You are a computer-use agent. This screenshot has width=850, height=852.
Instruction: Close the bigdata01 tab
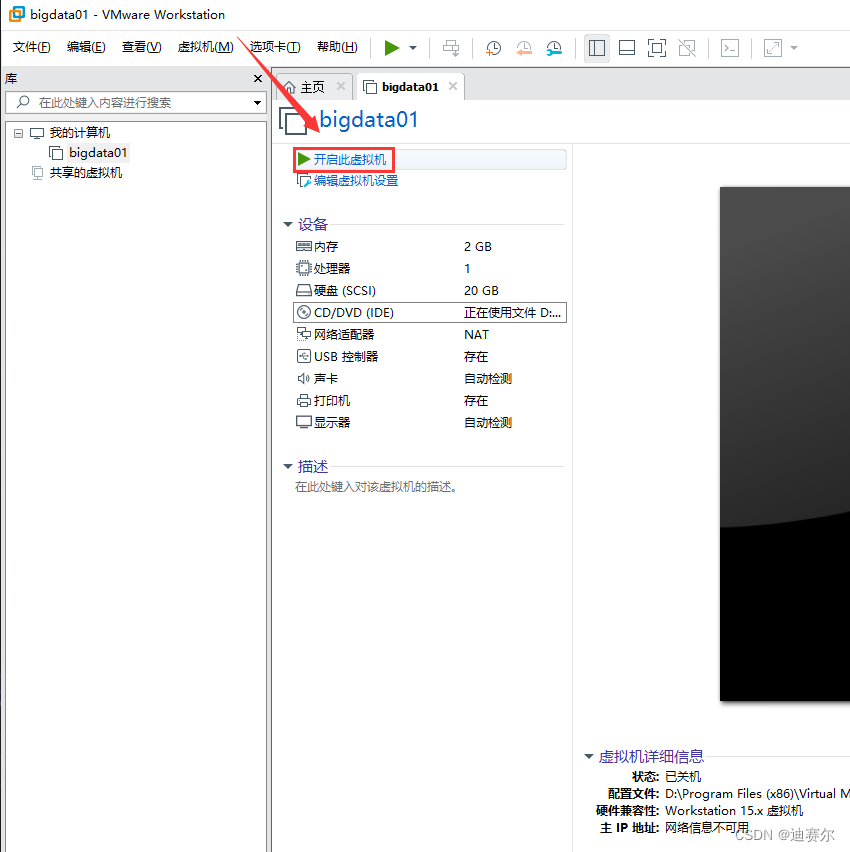(453, 86)
